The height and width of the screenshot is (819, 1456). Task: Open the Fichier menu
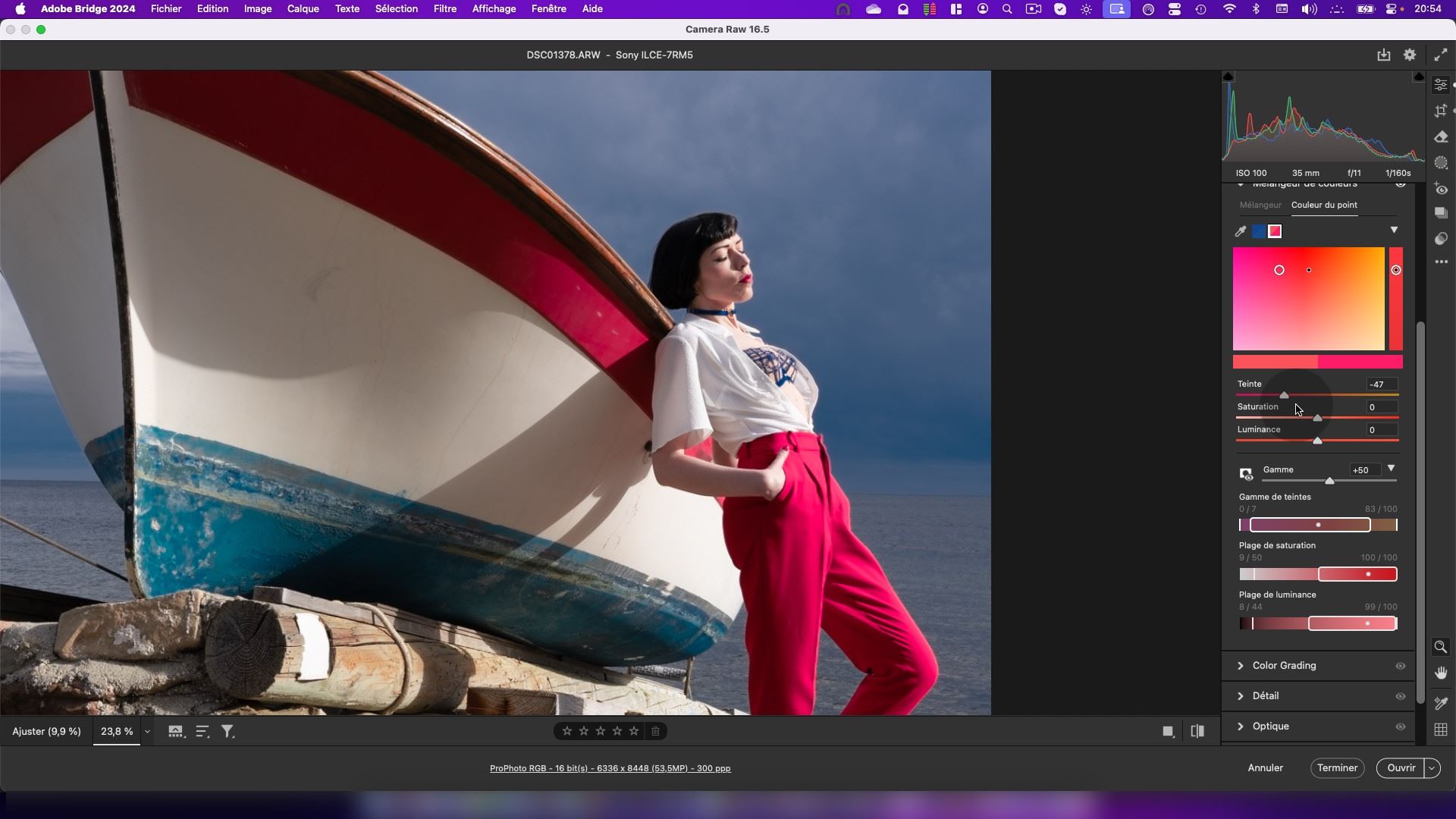[x=166, y=9]
